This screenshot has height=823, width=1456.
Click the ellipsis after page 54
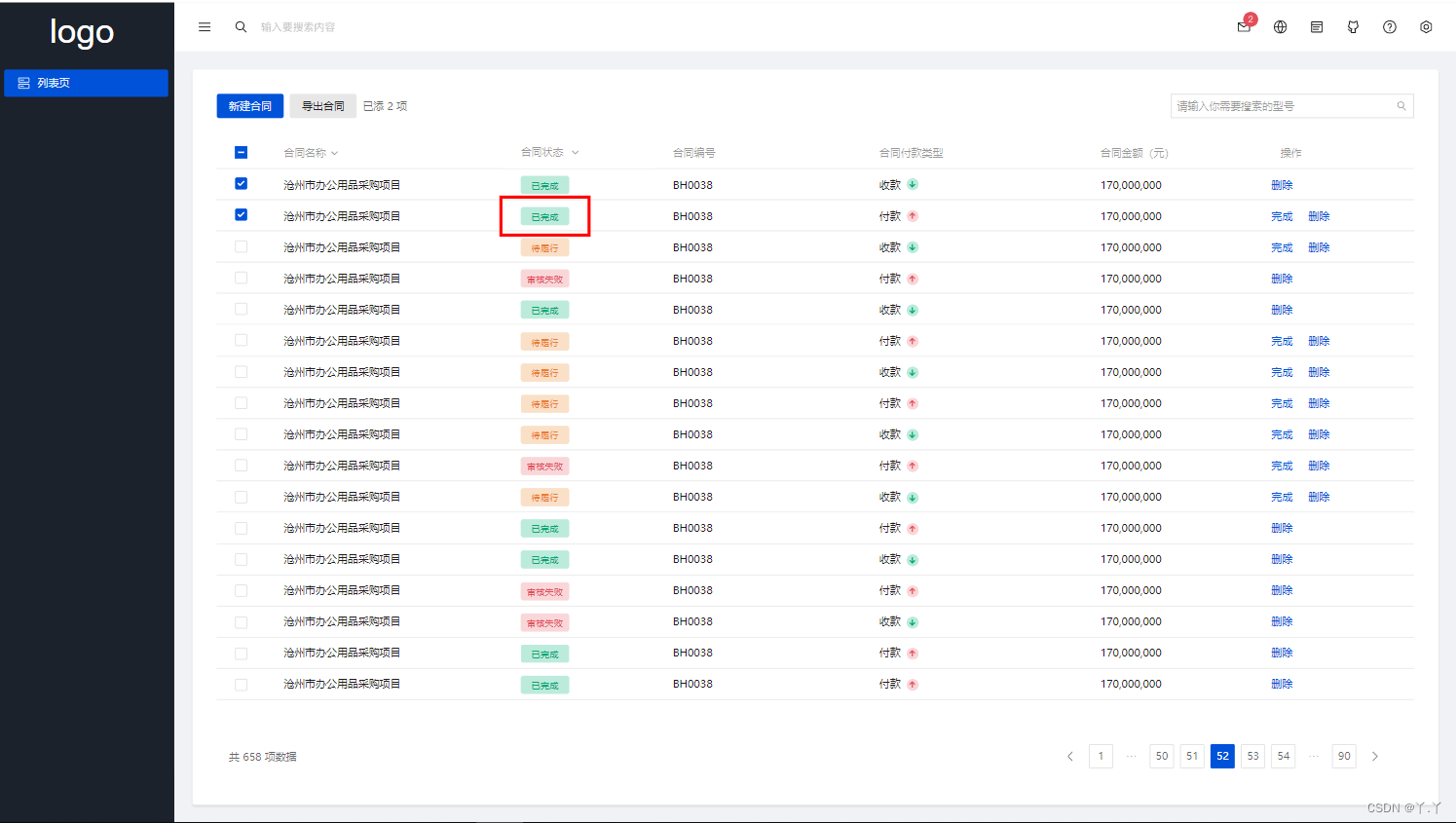point(1314,756)
